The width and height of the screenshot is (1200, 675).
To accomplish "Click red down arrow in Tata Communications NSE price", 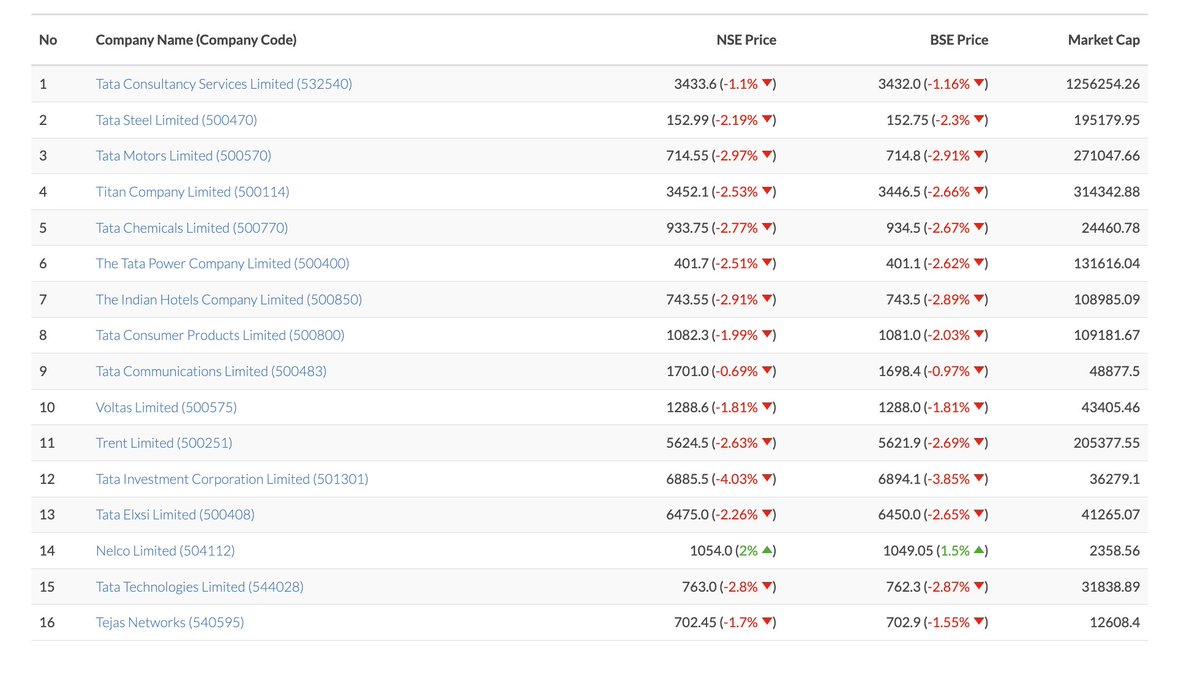I will coord(767,371).
